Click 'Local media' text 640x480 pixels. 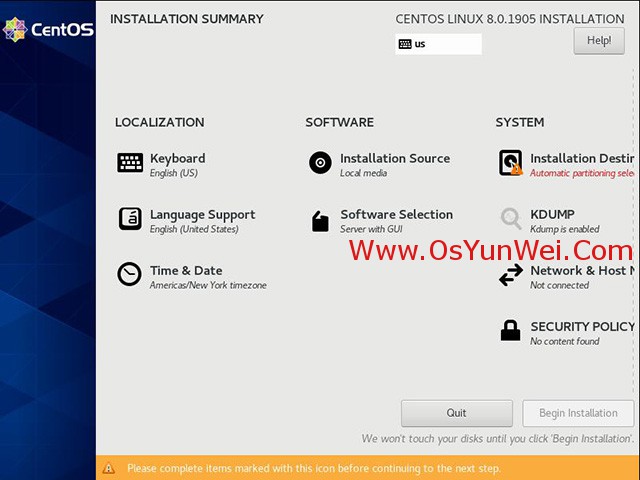pyautogui.click(x=363, y=173)
